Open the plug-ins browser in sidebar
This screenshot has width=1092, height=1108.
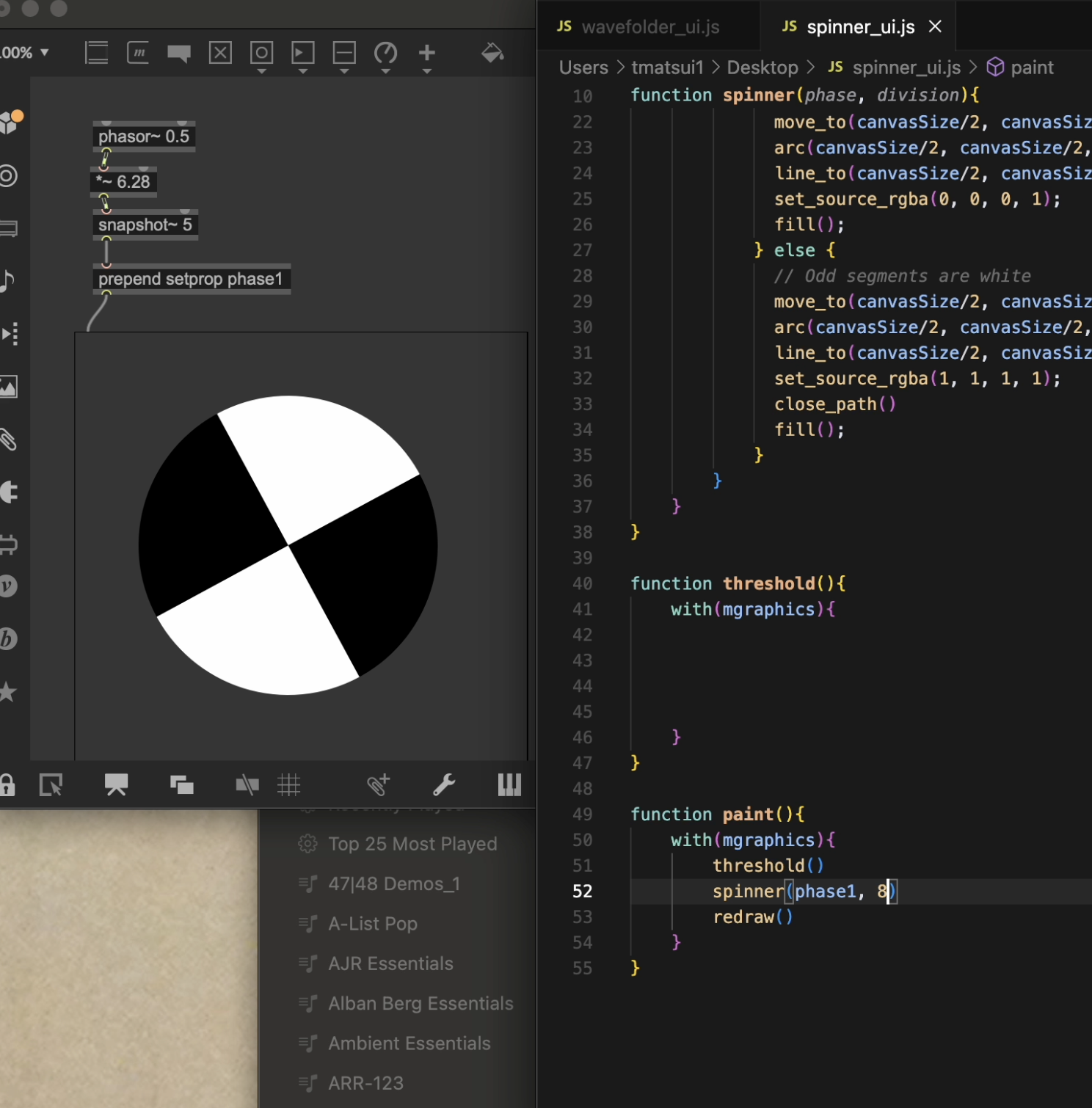pos(8,492)
